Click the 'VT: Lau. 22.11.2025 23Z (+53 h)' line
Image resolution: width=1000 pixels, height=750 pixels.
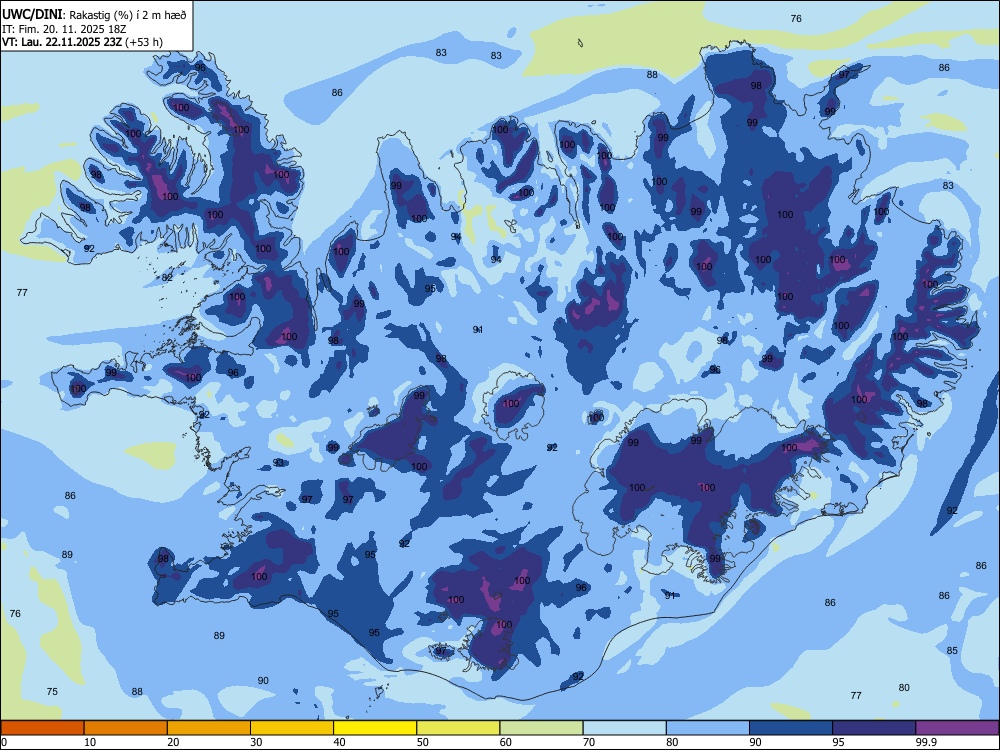[82, 42]
